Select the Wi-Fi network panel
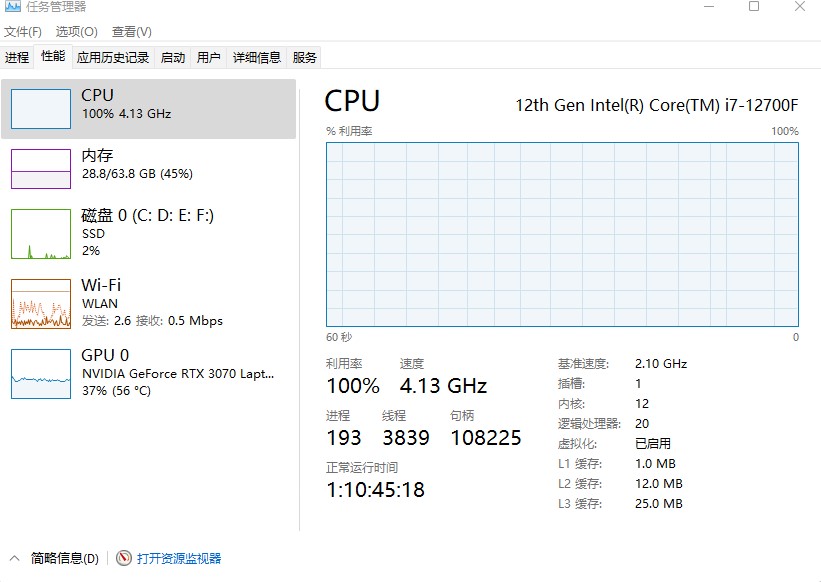This screenshot has height=582, width=821. pos(150,302)
